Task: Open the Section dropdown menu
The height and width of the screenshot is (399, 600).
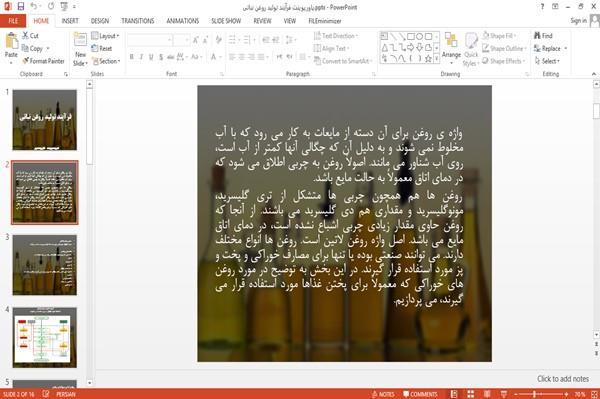Action: coord(106,61)
